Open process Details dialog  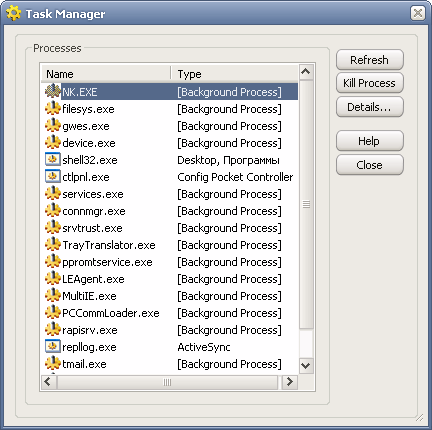coord(369,107)
